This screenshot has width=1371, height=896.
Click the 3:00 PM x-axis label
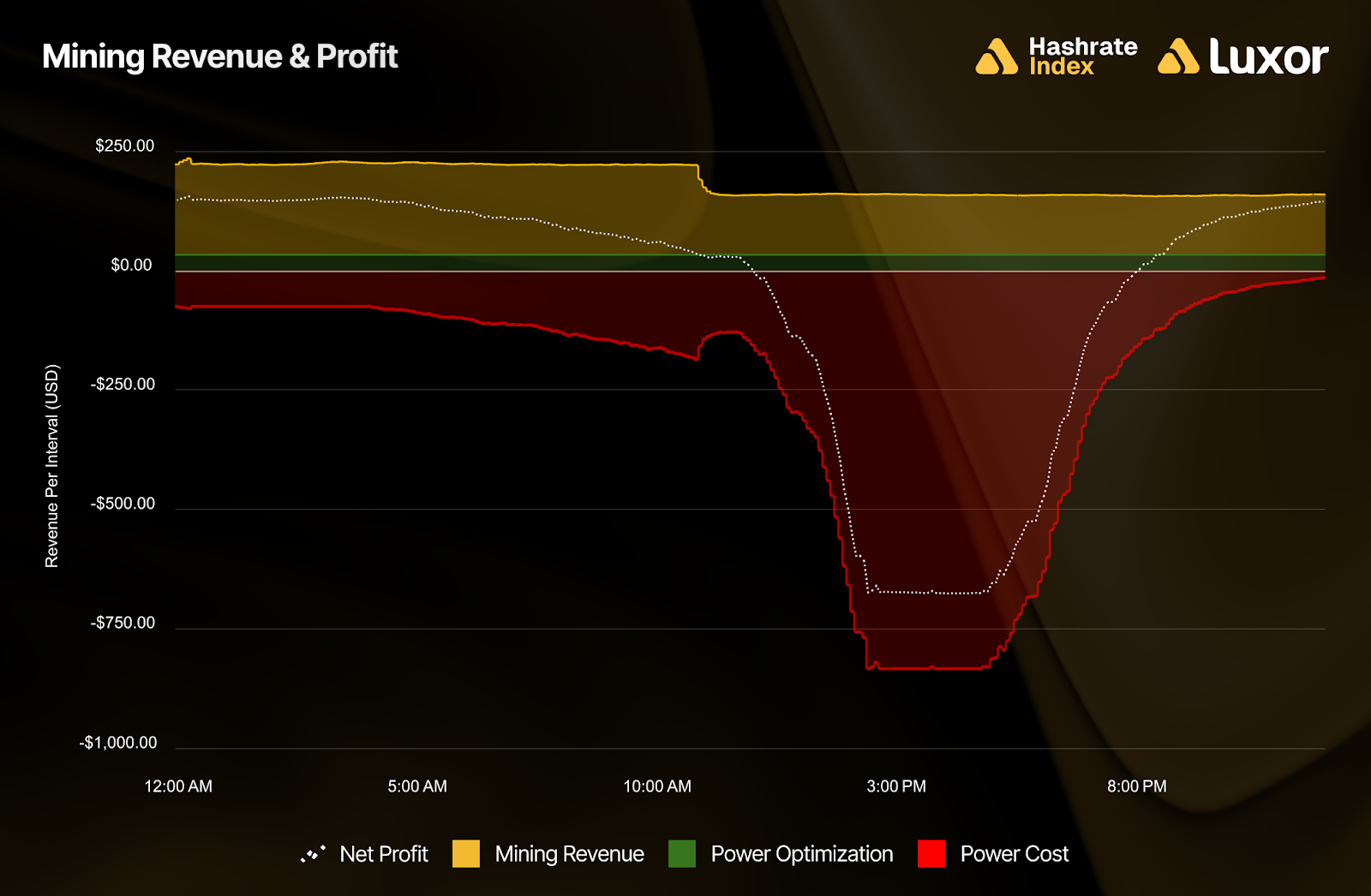896,786
